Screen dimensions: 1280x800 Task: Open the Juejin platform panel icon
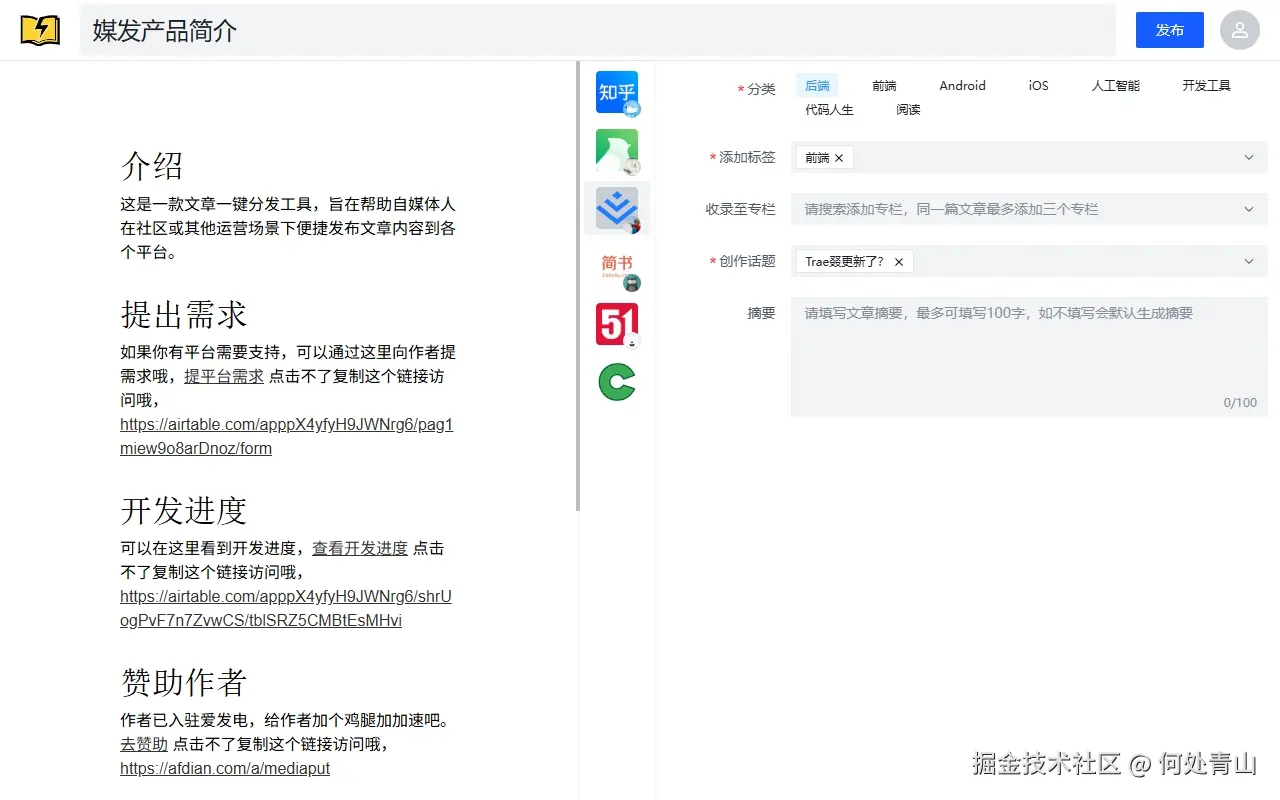[617, 209]
